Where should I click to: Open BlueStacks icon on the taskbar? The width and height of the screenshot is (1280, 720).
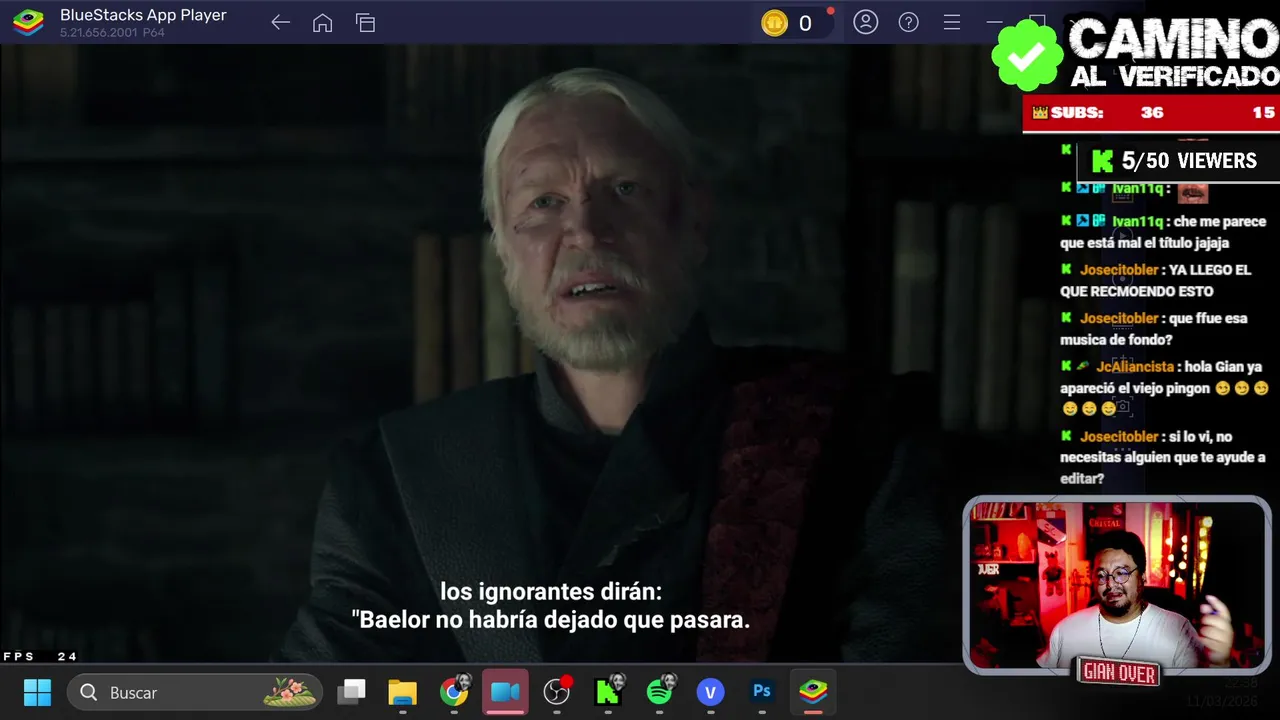click(813, 691)
